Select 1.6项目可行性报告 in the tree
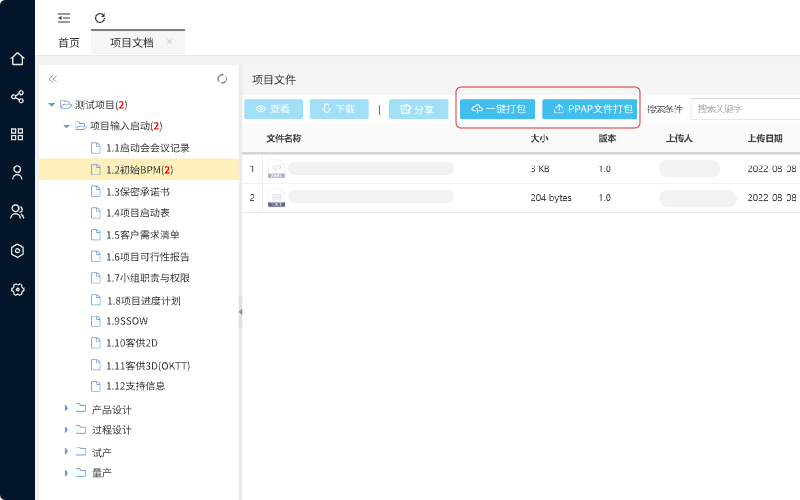 click(x=147, y=257)
